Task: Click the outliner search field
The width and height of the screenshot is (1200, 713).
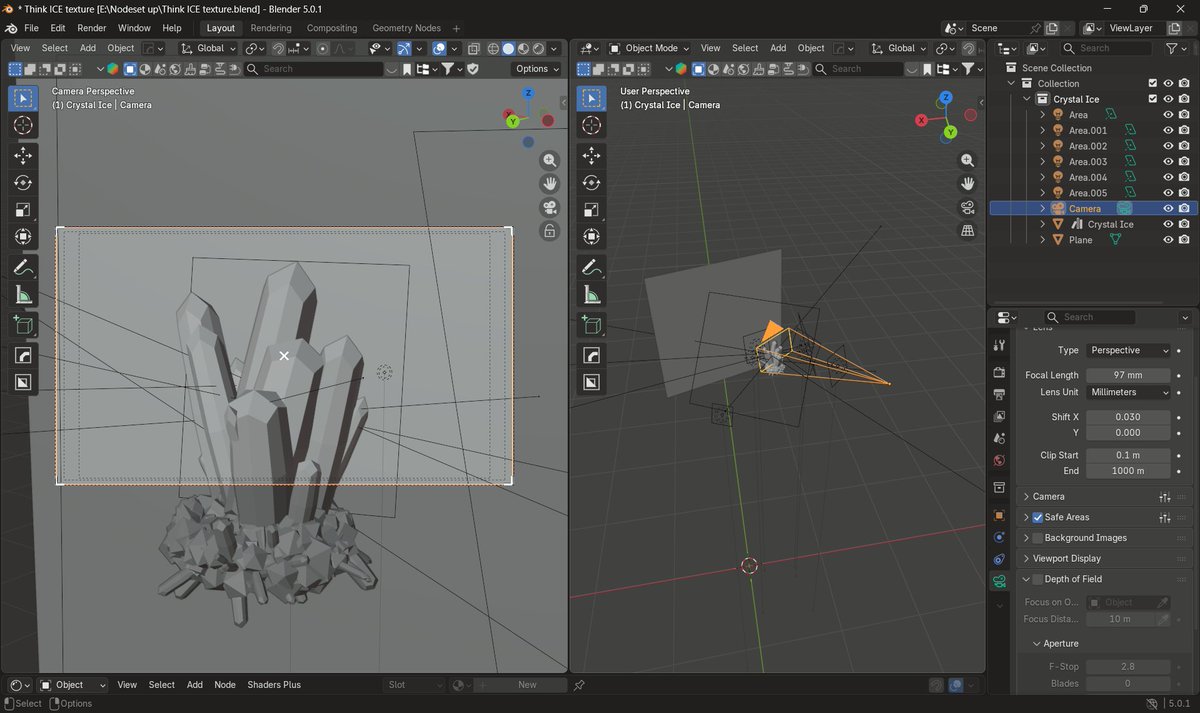Action: point(1108,48)
